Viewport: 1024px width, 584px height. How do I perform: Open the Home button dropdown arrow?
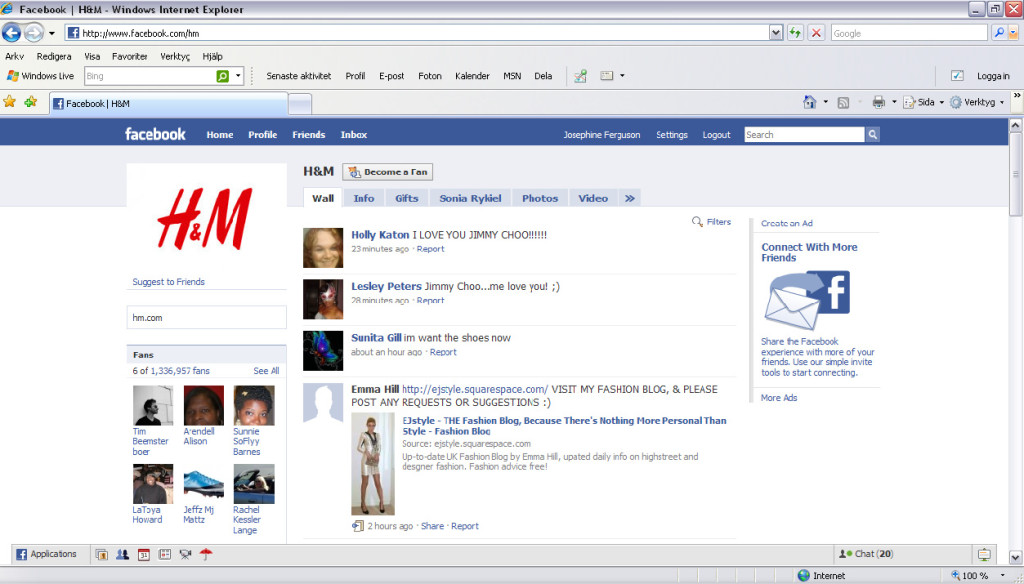825,103
